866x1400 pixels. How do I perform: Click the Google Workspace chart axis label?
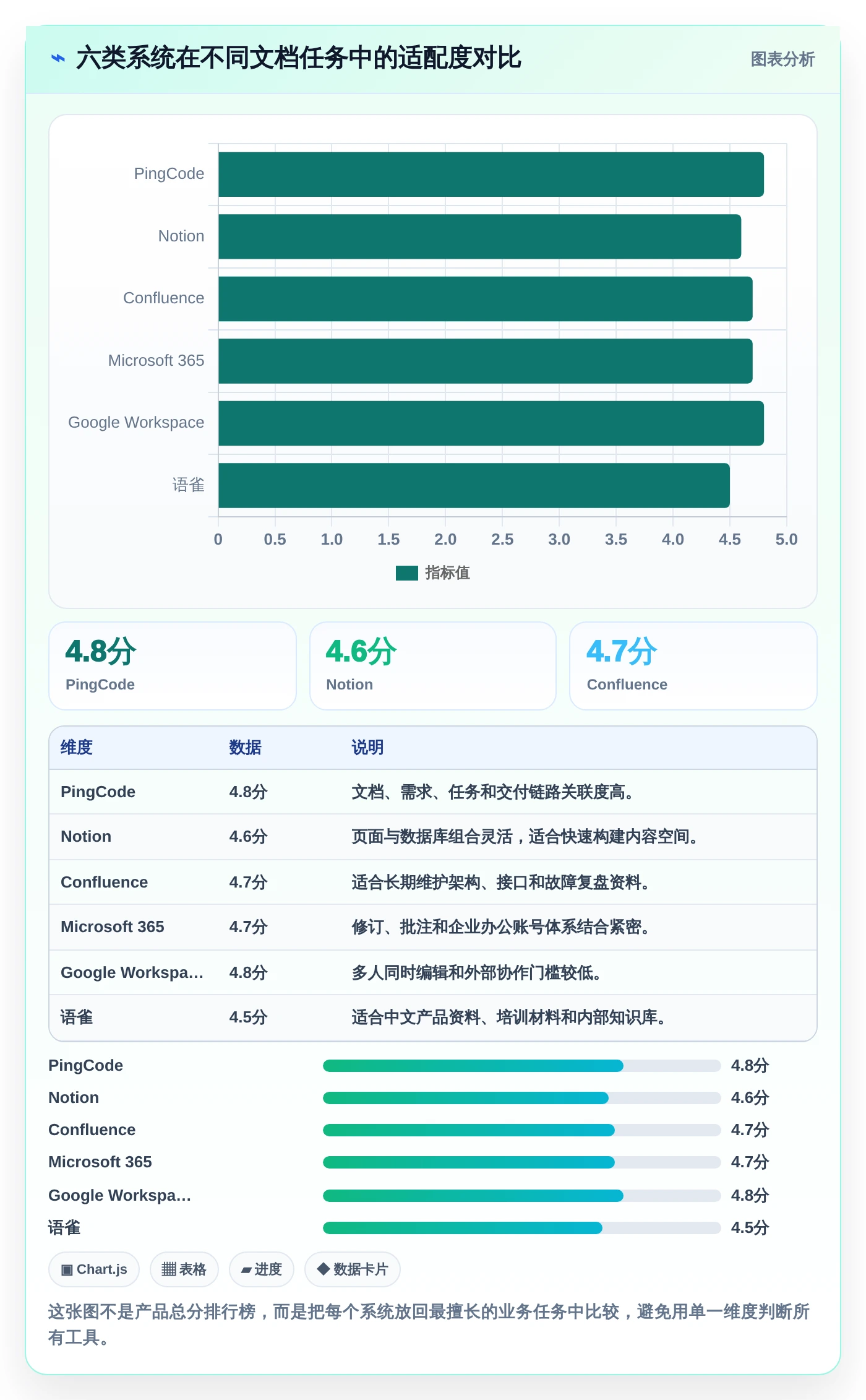click(136, 423)
